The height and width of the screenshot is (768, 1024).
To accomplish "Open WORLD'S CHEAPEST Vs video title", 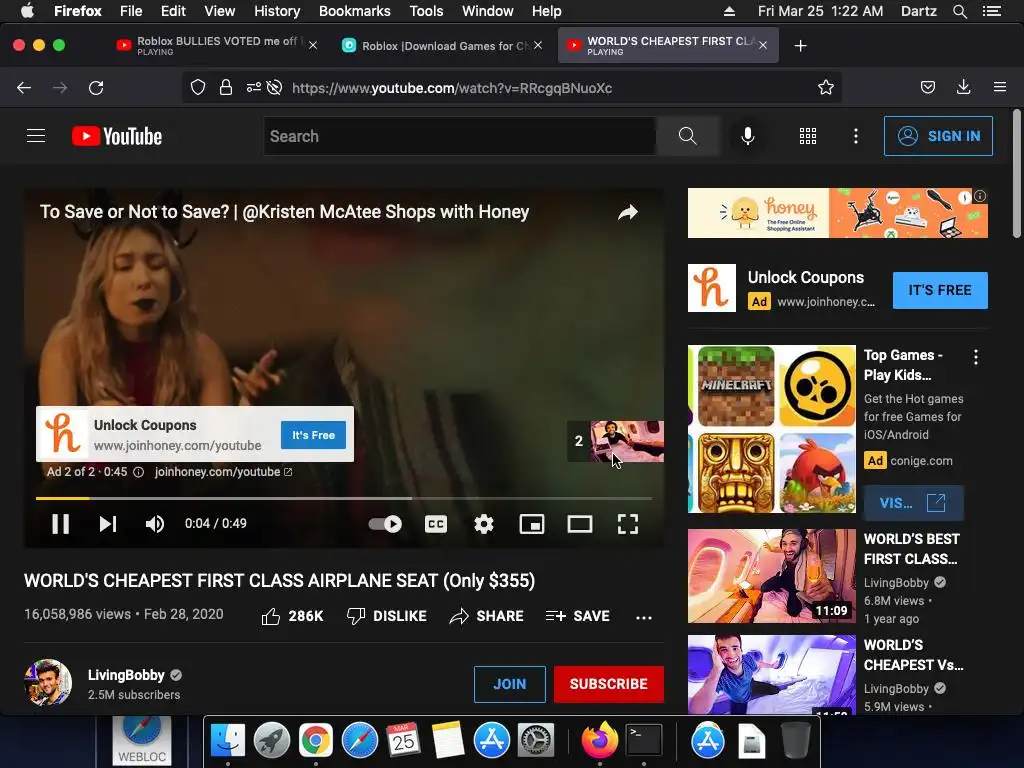I will [x=914, y=655].
